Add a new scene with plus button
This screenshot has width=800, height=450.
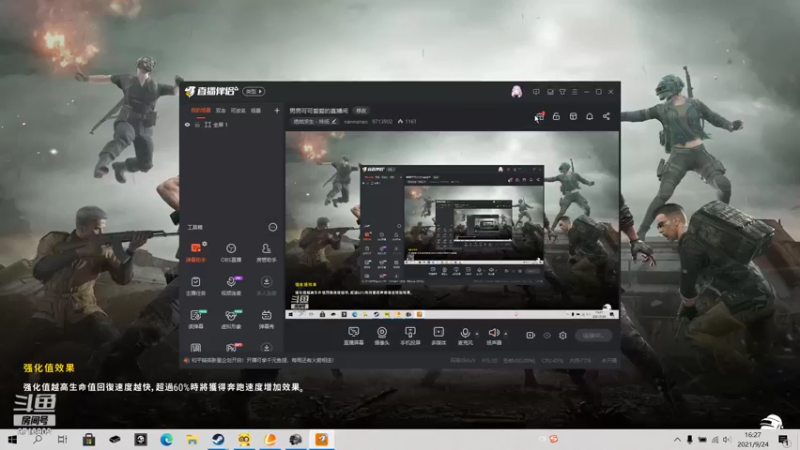click(277, 110)
